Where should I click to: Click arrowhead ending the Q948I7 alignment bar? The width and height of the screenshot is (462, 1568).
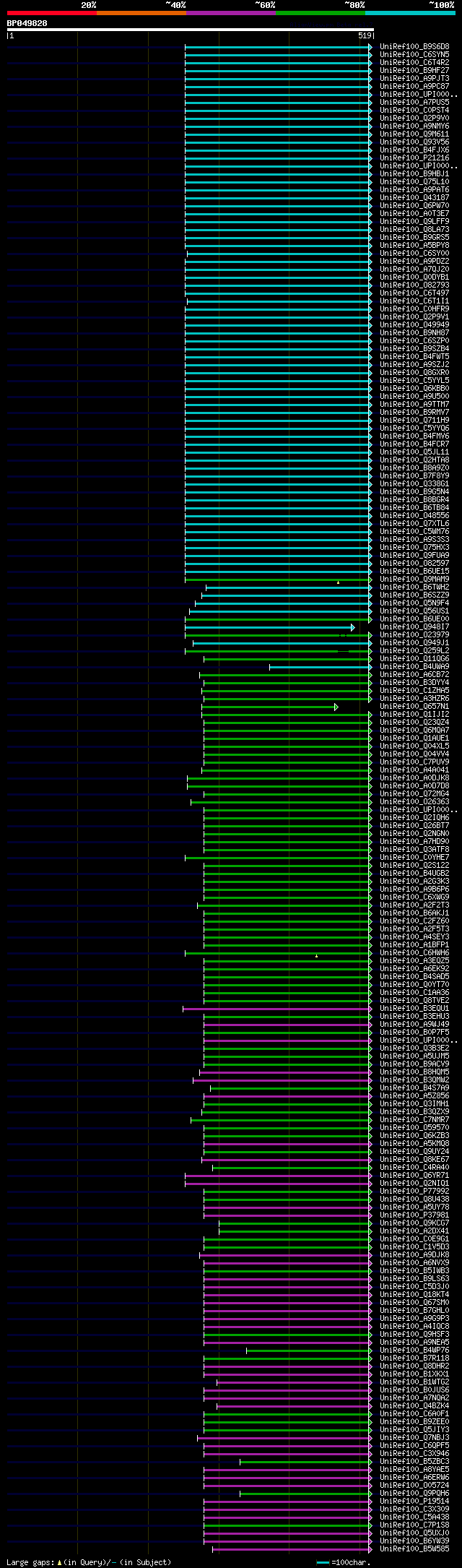coord(353,627)
